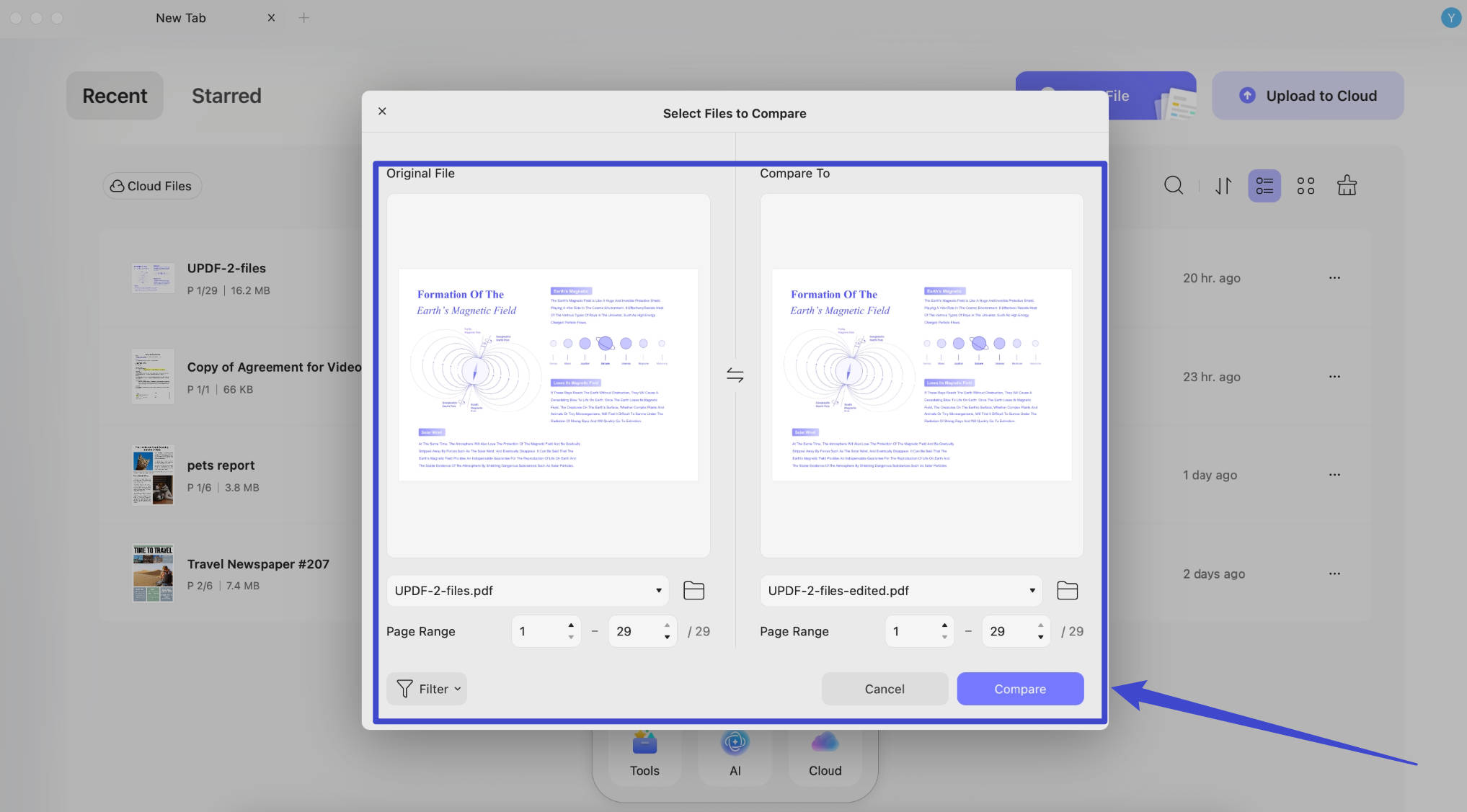Open the Cloud shortcut in bottom dock

click(825, 755)
